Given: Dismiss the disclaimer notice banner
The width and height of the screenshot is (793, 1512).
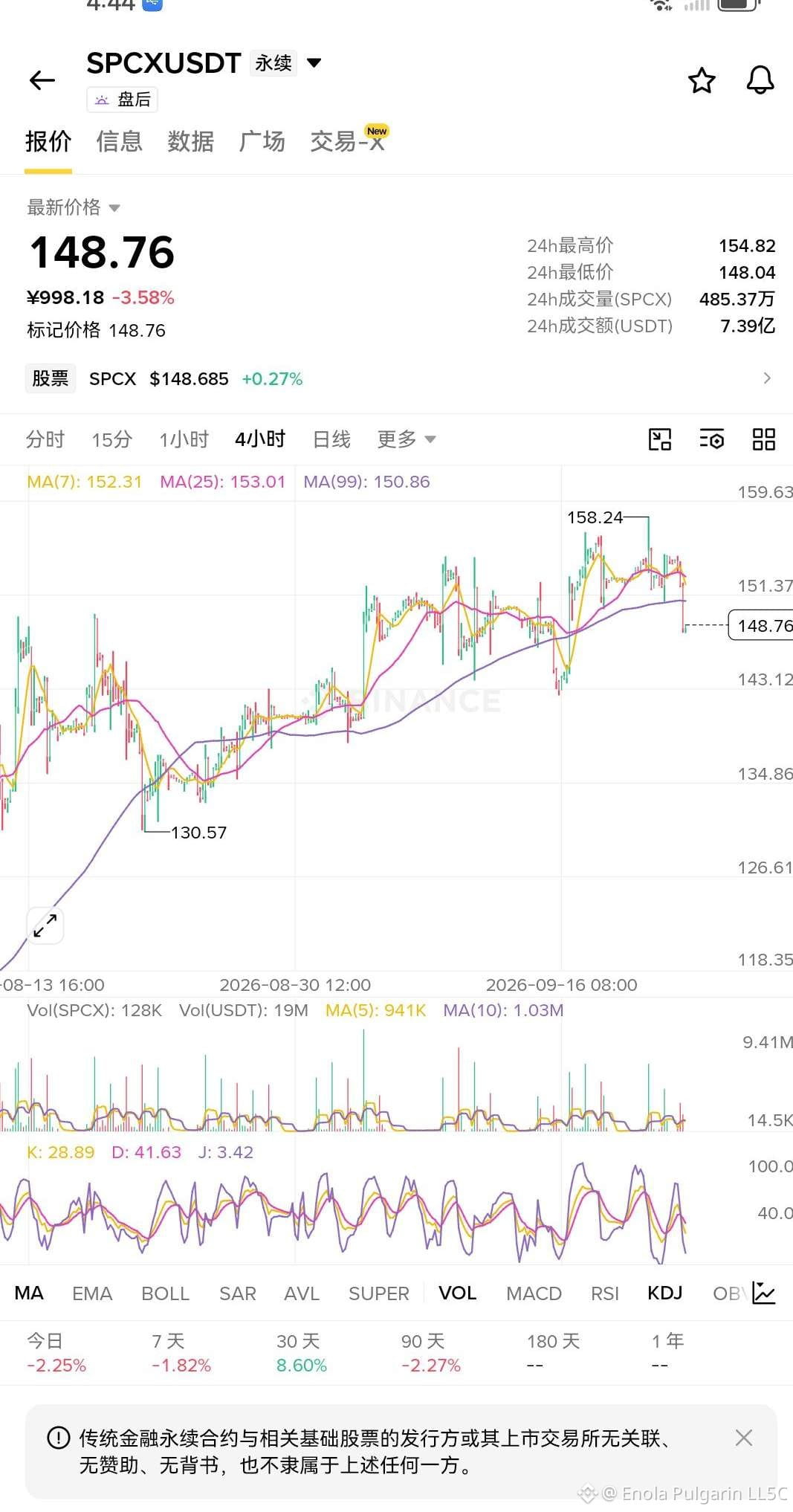Looking at the screenshot, I should [x=744, y=1438].
